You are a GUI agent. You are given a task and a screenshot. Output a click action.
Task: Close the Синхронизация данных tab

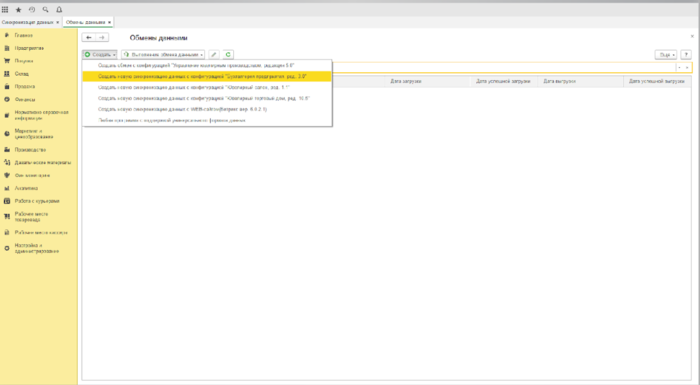coord(58,22)
